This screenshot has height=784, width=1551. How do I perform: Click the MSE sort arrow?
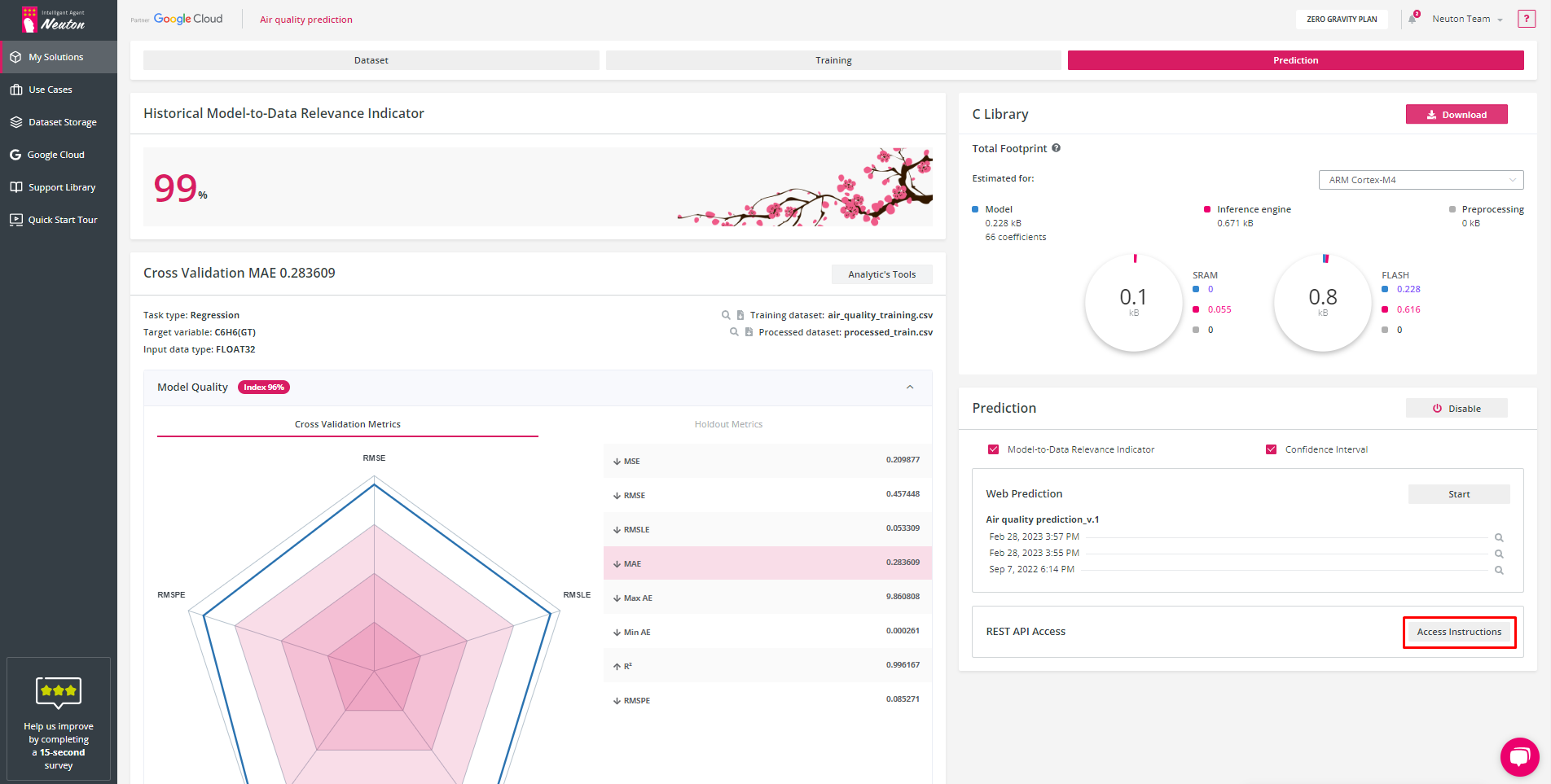click(617, 462)
